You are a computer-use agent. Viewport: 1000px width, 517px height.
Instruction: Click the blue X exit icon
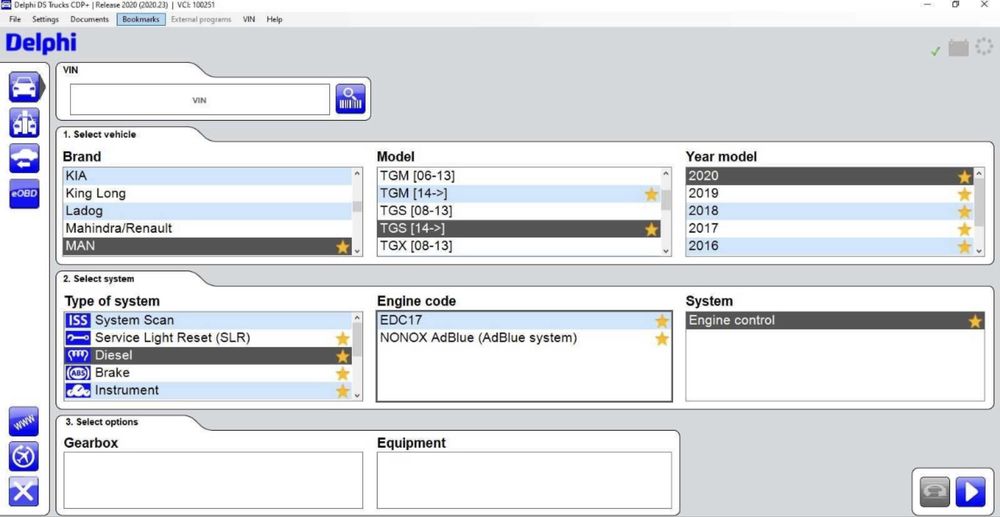click(24, 492)
